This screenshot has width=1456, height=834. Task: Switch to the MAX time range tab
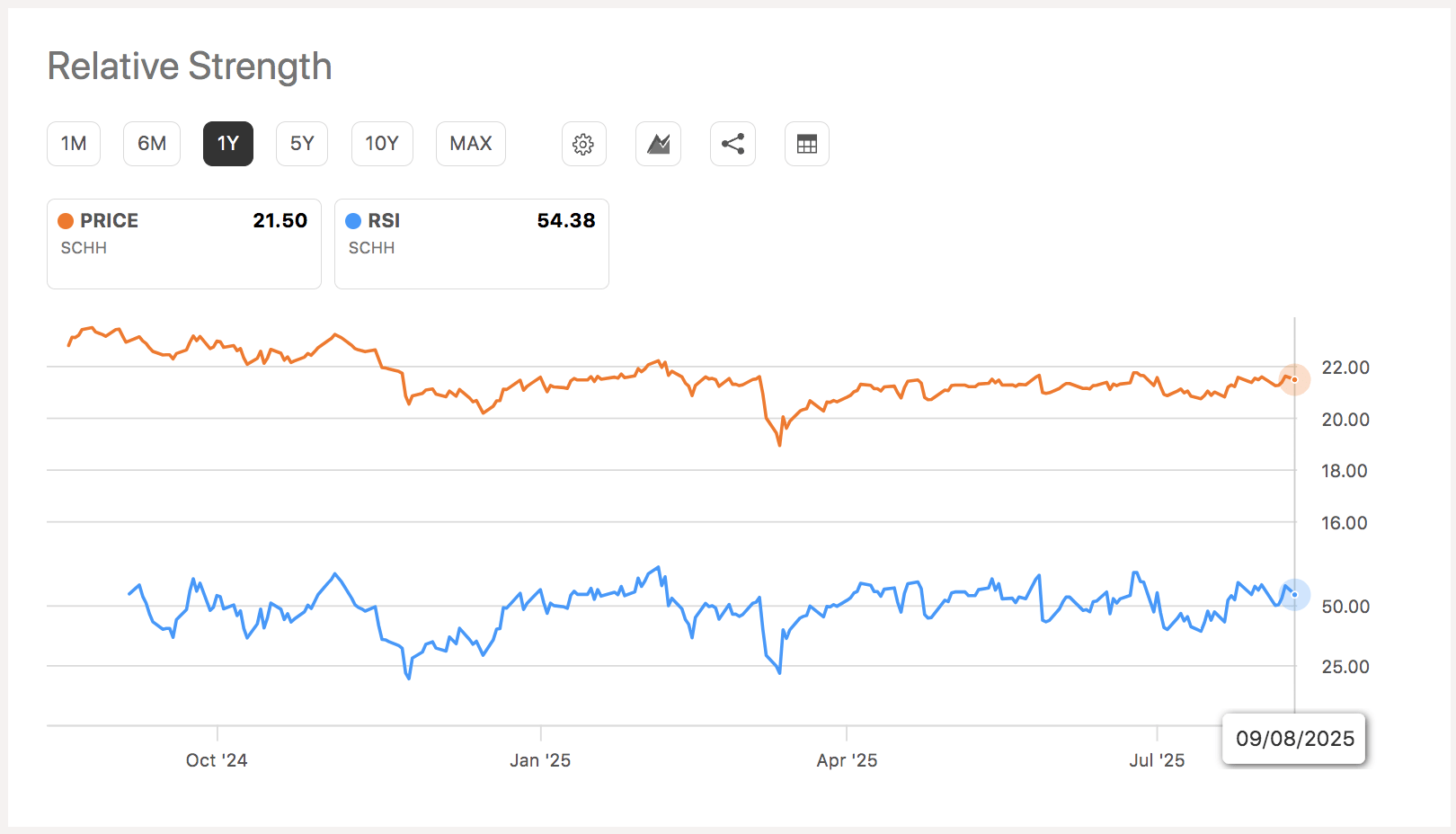tap(470, 144)
